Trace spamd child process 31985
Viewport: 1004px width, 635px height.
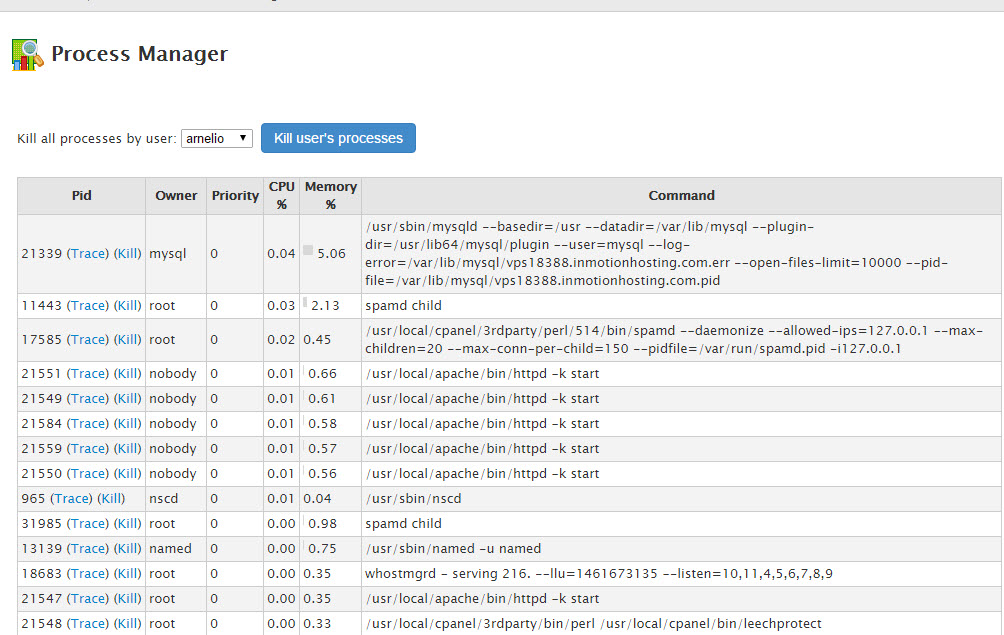coord(88,524)
